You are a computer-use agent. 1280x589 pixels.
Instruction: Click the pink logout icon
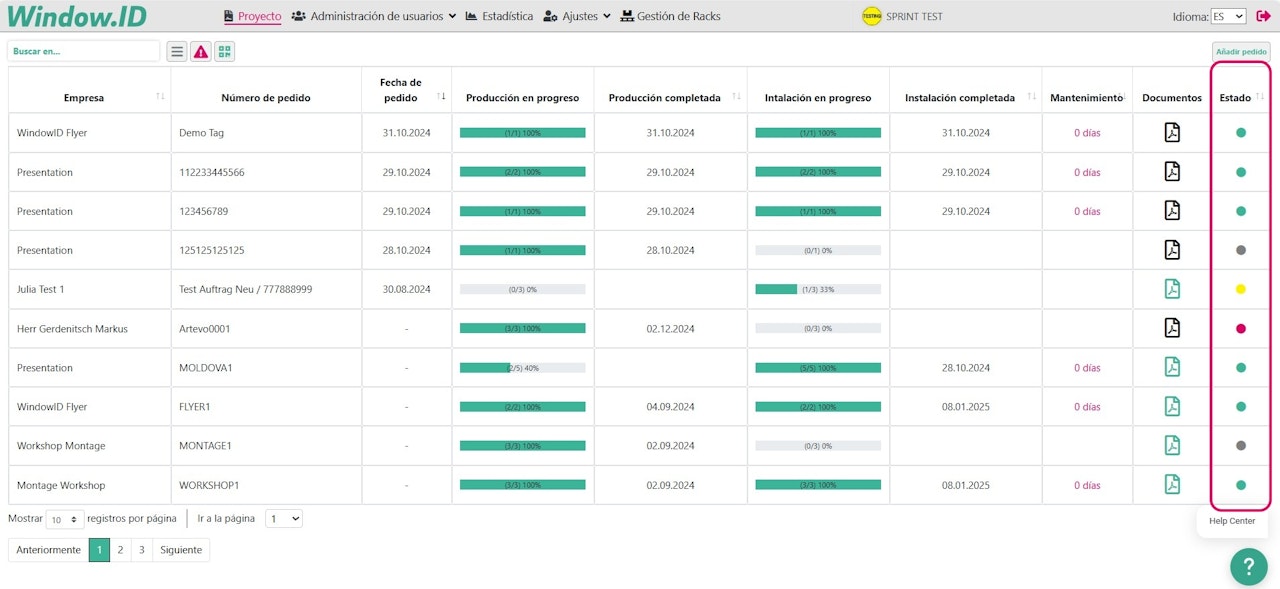(x=1263, y=16)
